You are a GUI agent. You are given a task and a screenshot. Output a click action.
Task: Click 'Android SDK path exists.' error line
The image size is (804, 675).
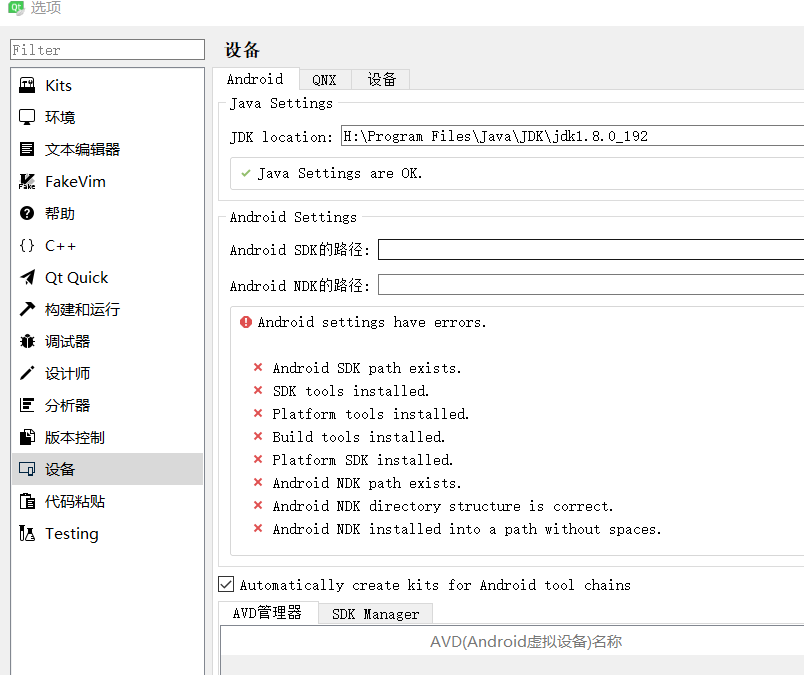pyautogui.click(x=367, y=368)
